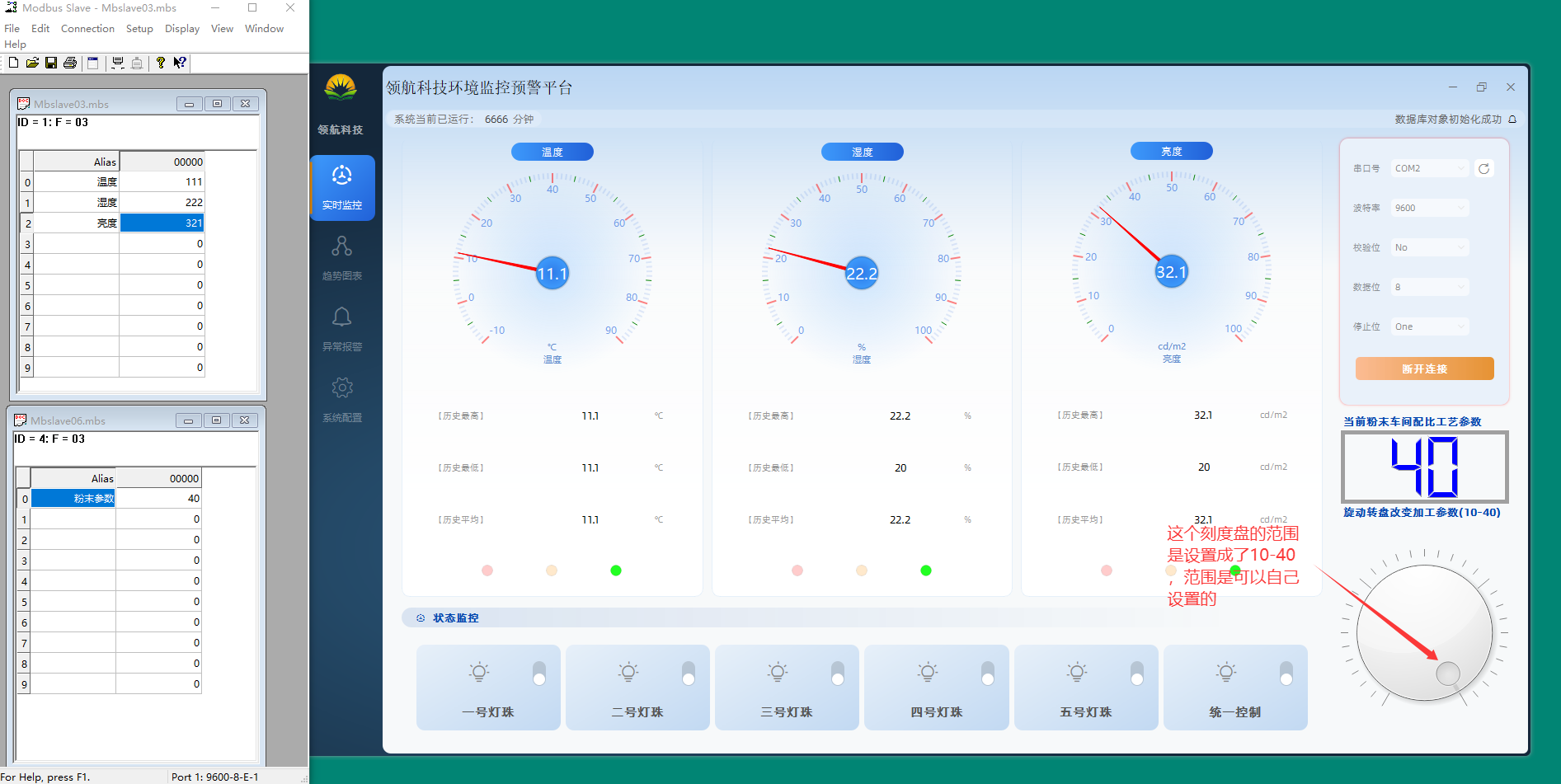Expand the 校验位 No dropdown
1561x784 pixels.
(x=1430, y=247)
